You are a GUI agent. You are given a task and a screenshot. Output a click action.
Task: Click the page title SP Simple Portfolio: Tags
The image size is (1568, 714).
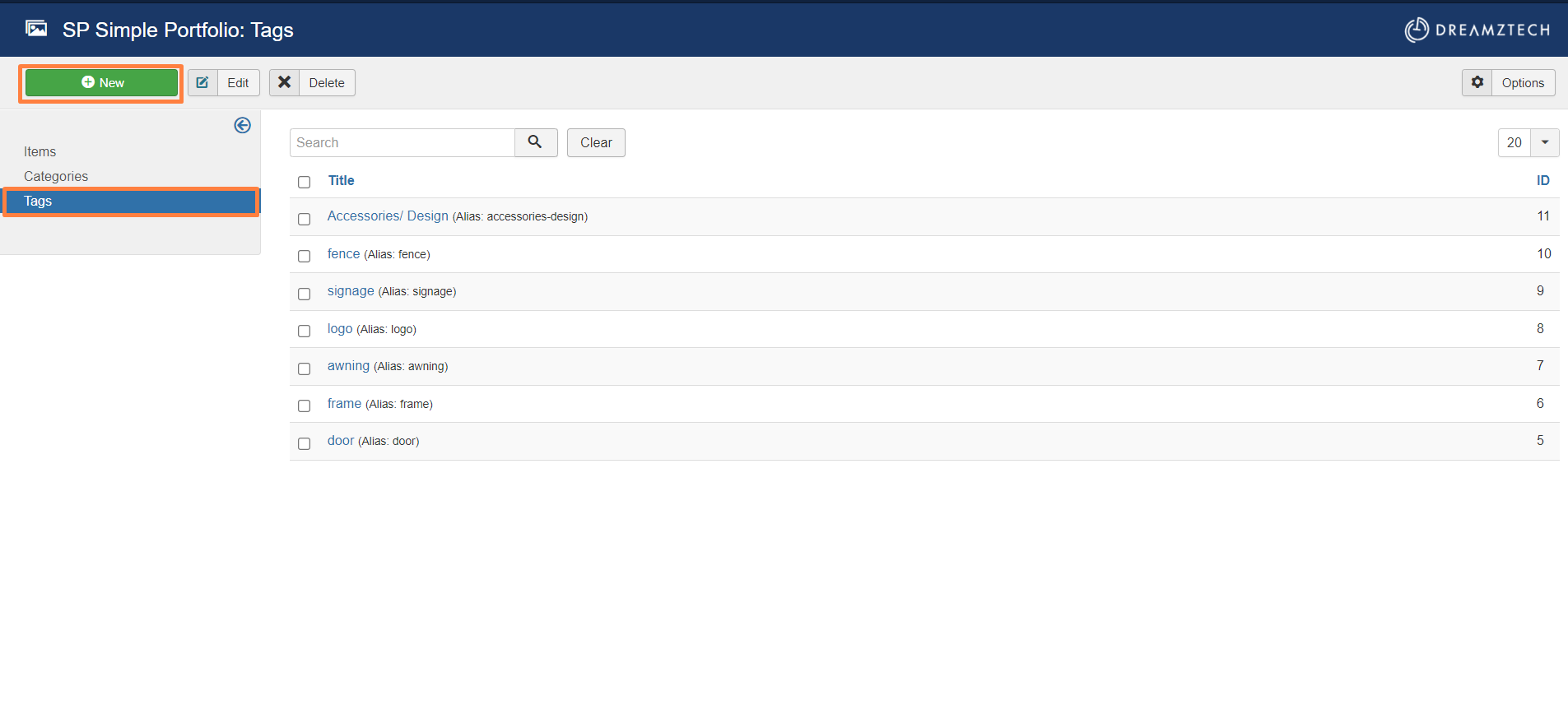(x=178, y=30)
